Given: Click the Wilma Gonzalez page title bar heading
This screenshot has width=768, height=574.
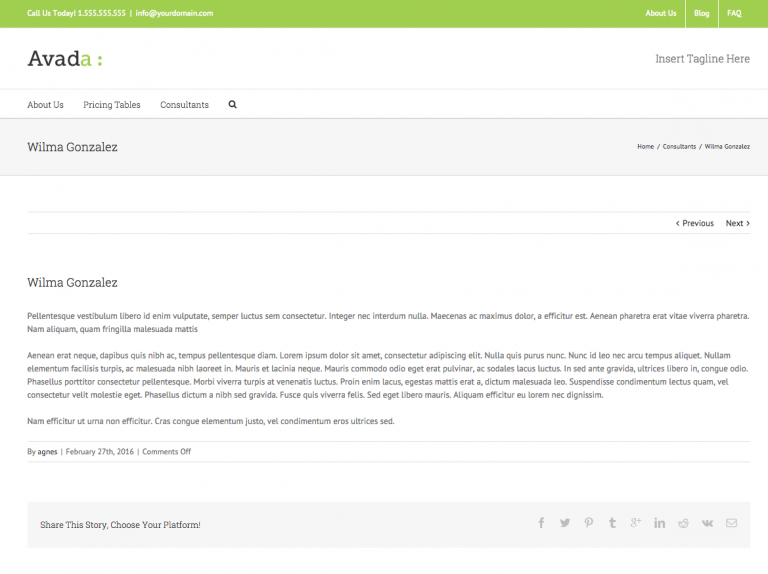Looking at the screenshot, I should tap(72, 147).
